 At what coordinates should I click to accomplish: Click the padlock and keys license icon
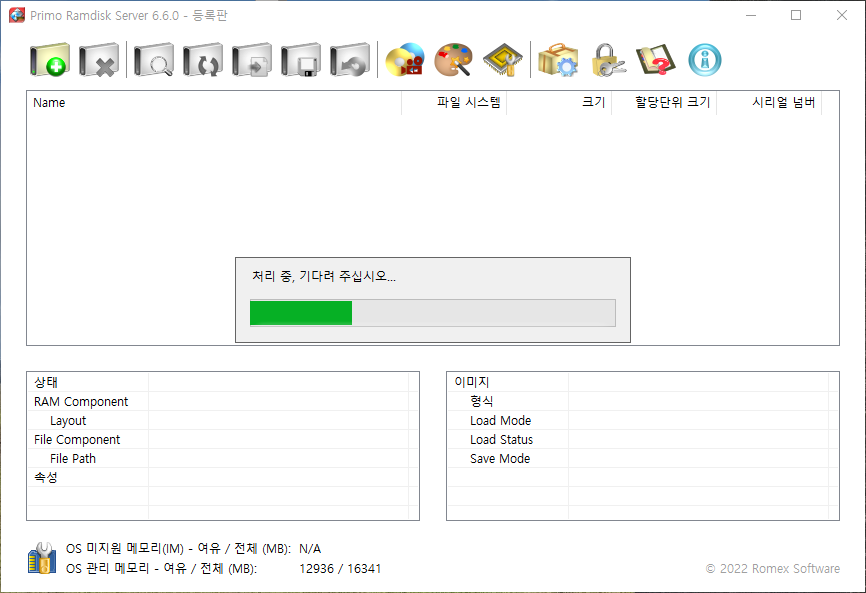point(608,60)
